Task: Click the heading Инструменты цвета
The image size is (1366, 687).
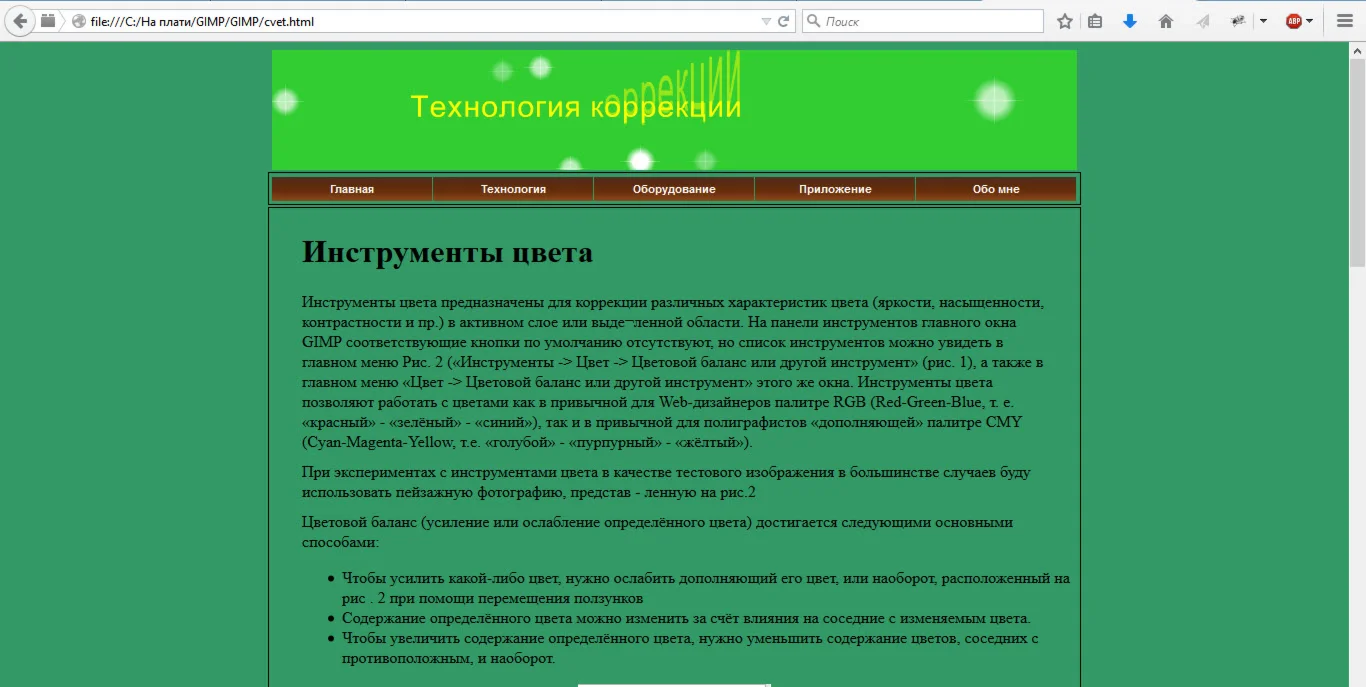Action: [447, 252]
